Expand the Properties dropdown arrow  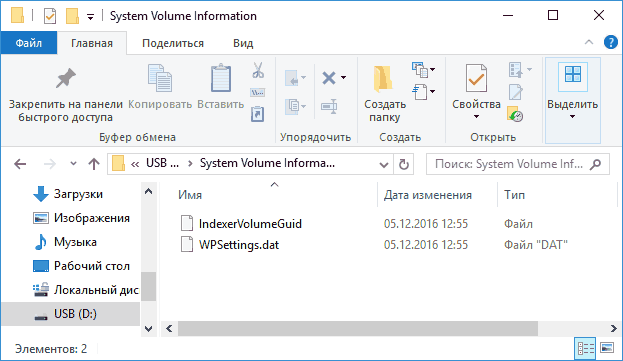476,116
